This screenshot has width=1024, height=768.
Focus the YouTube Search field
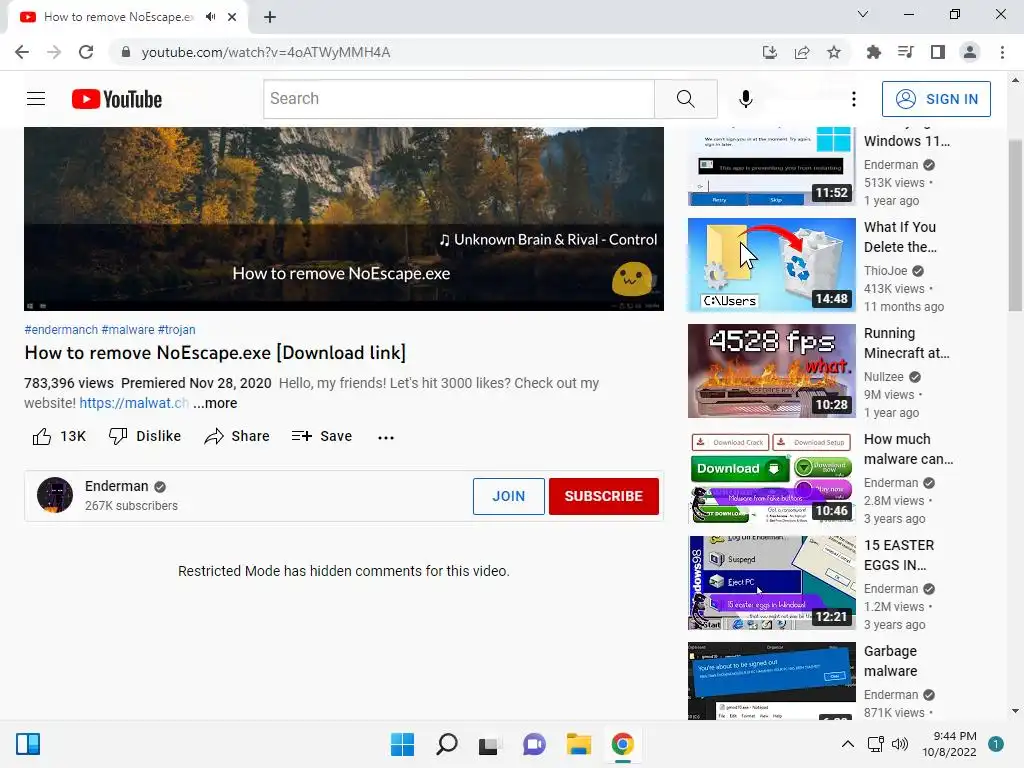(x=459, y=99)
